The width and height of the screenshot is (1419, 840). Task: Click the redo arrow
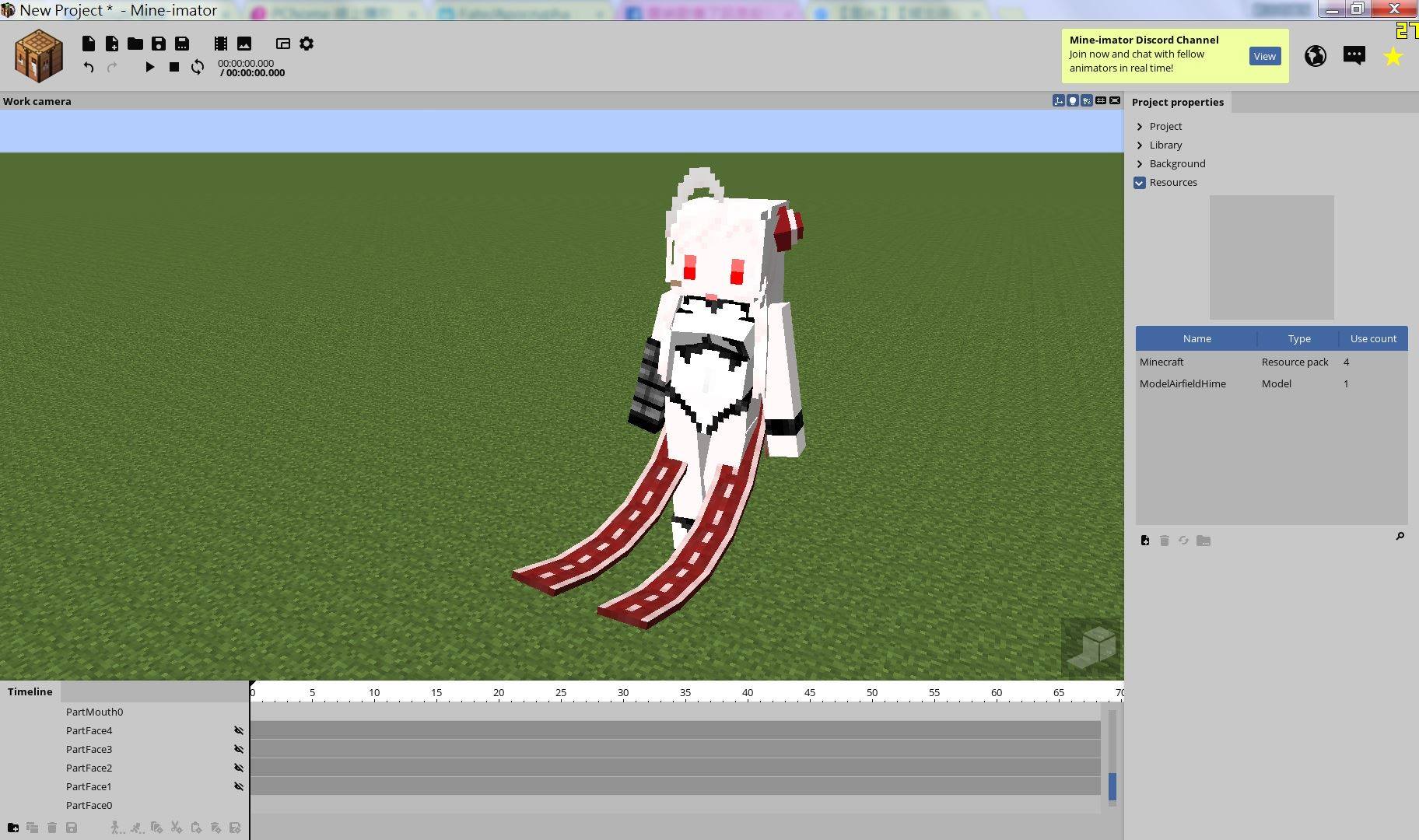point(112,67)
